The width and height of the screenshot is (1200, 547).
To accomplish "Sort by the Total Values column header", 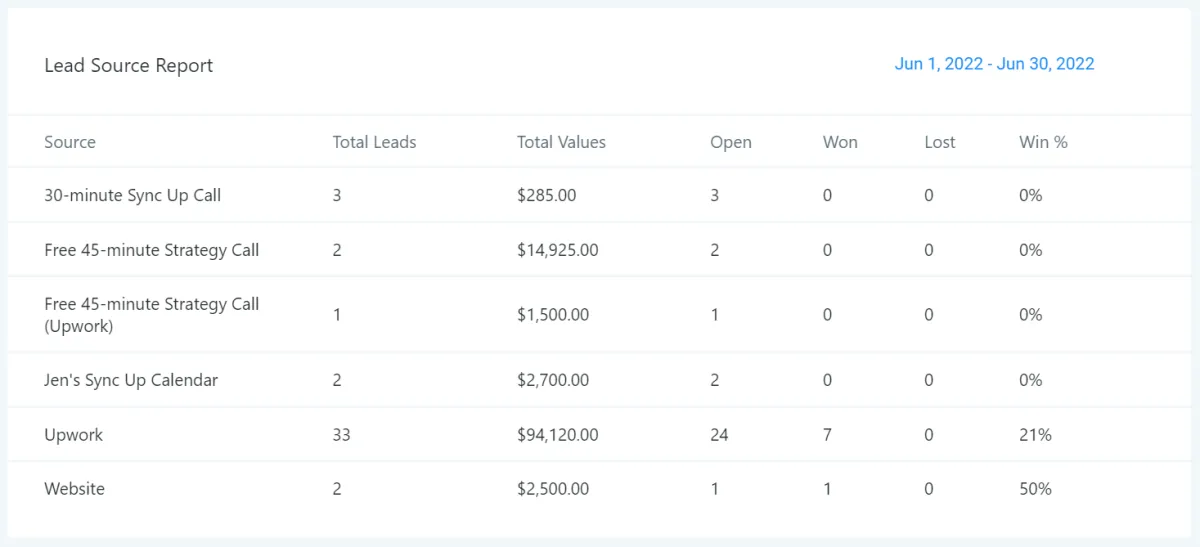I will coord(561,142).
